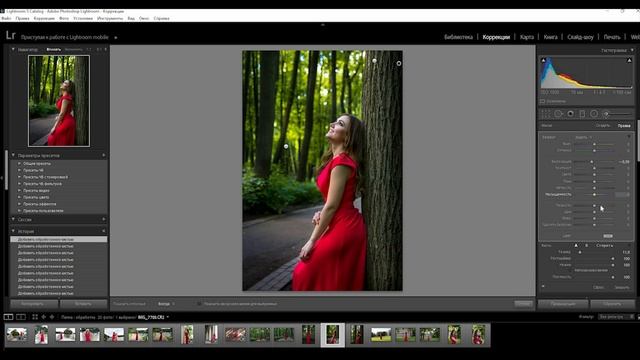Open the Фото menu

coord(64,18)
